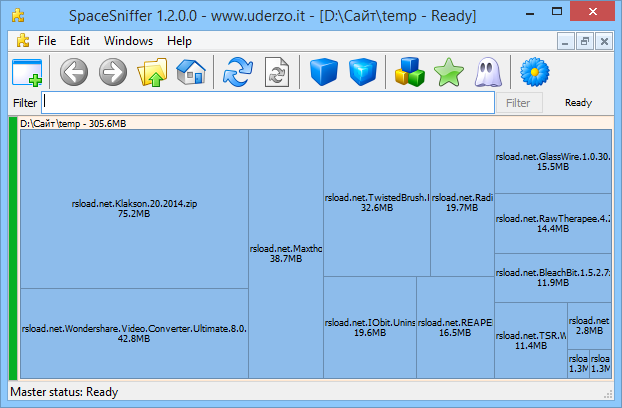Screen dimensions: 622x408
Task: Select the TSR 11.4MB block
Action: (531, 341)
